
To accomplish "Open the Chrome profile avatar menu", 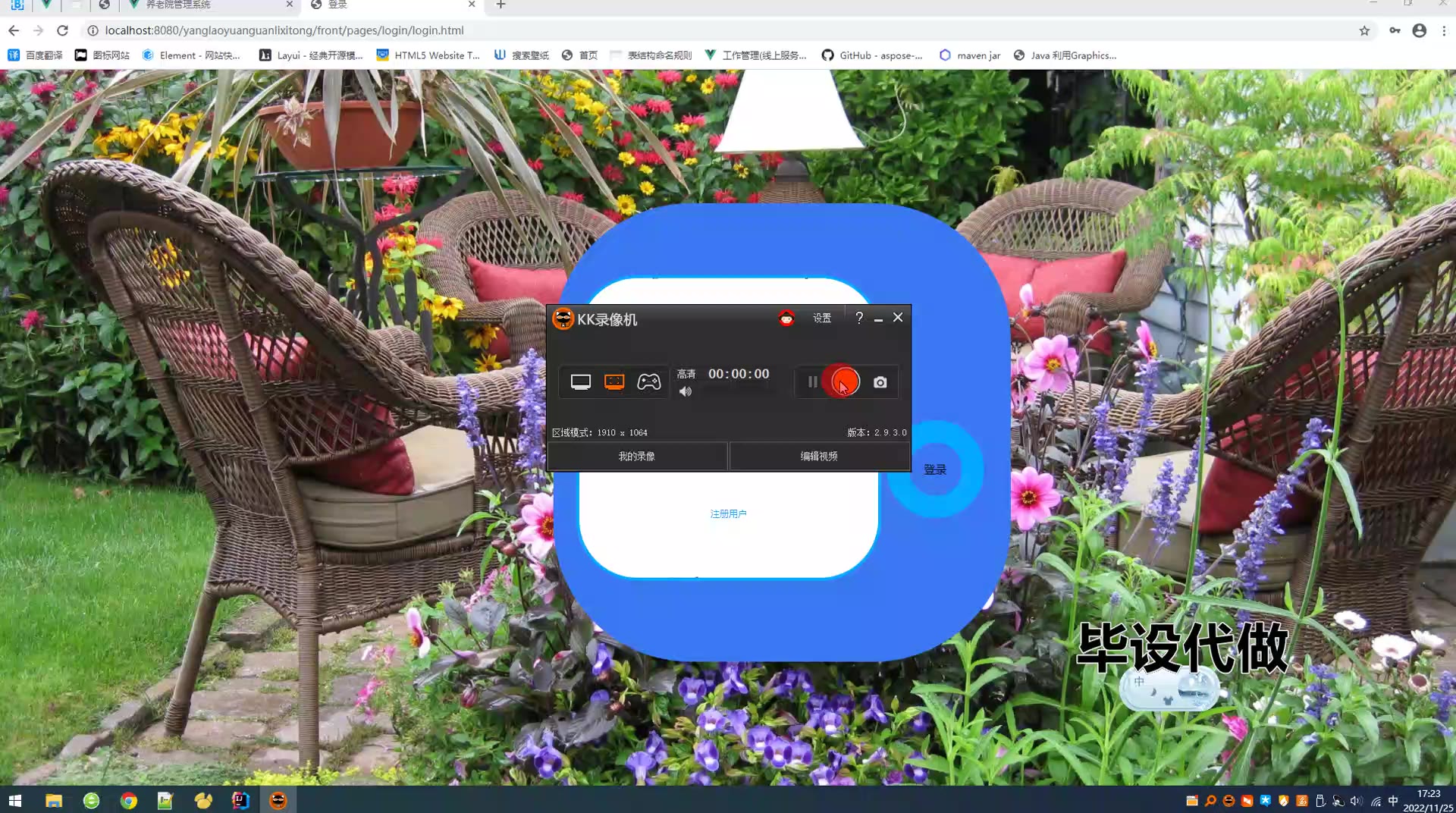I will pos(1420,30).
